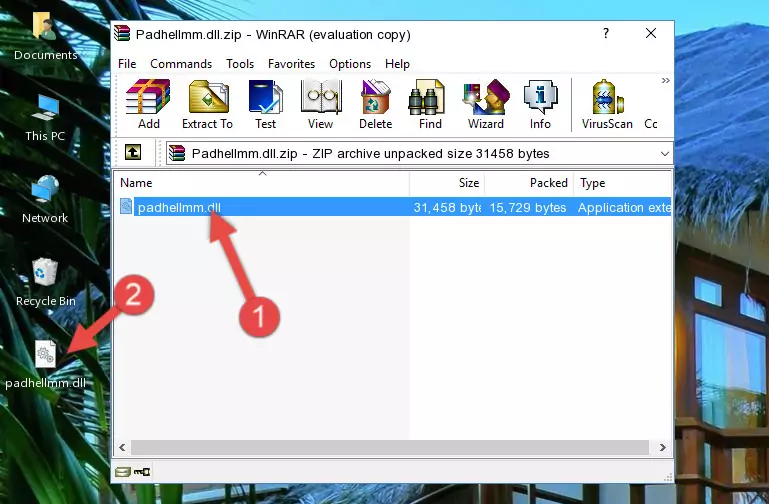This screenshot has width=769, height=504.
Task: Select padhellmm.dll file on the desktop
Action: coord(46,364)
